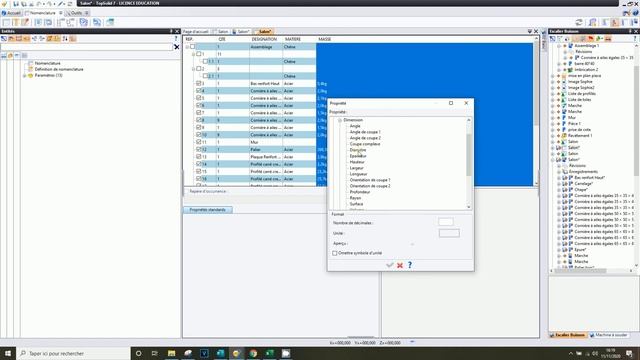The width and height of the screenshot is (640, 360).
Task: Open Excel from the taskbar
Action: 269,353
